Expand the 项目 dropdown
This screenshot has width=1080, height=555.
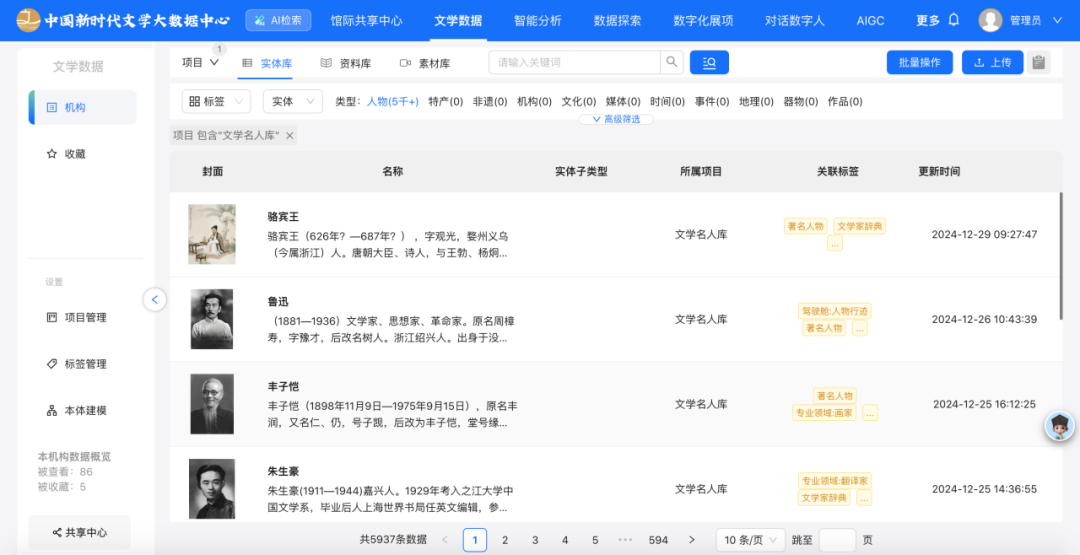(200, 63)
